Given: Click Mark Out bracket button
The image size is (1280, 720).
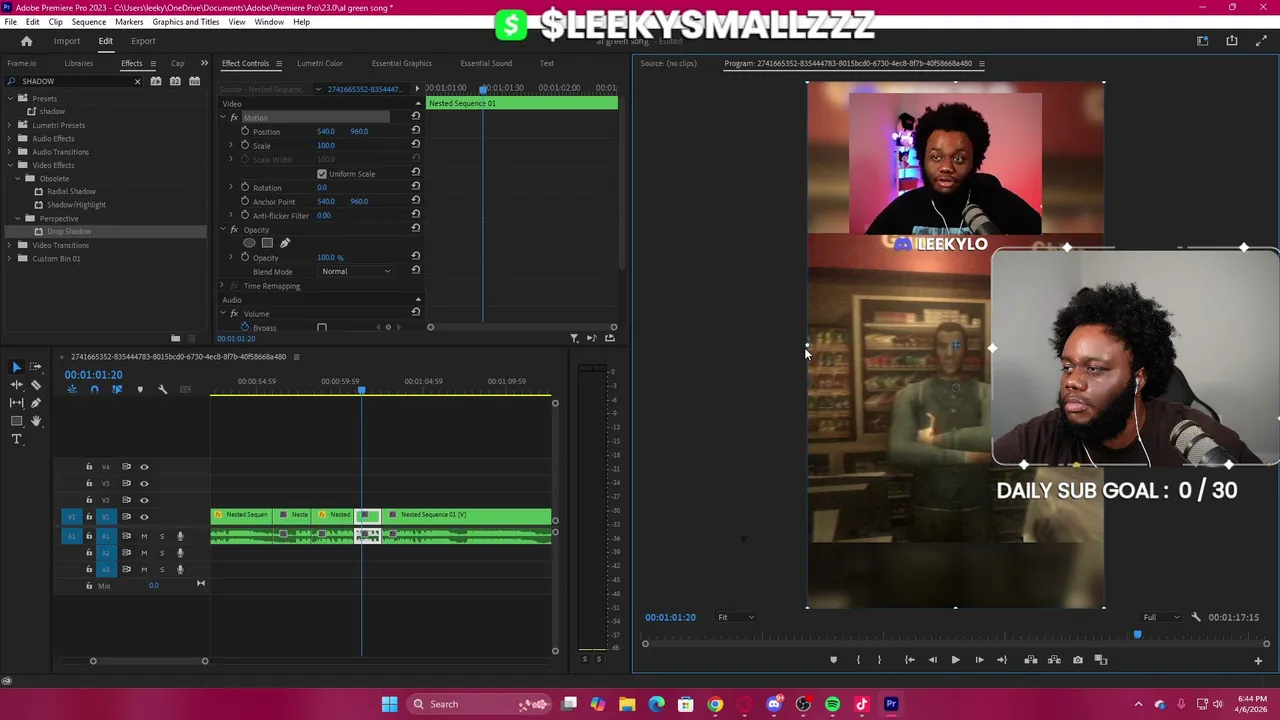Looking at the screenshot, I should point(879,660).
